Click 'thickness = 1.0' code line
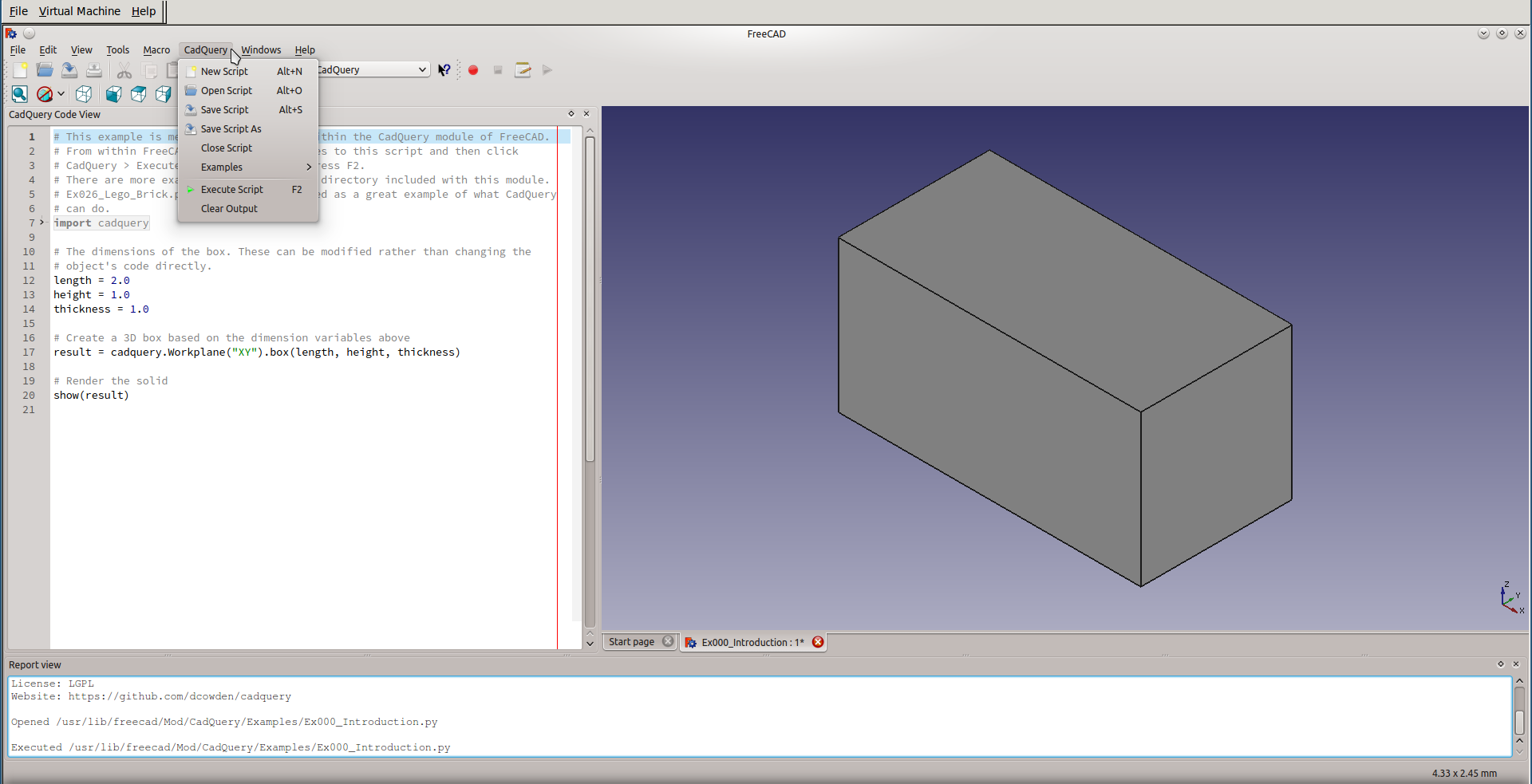Screen dimensions: 1532x784 pos(101,309)
